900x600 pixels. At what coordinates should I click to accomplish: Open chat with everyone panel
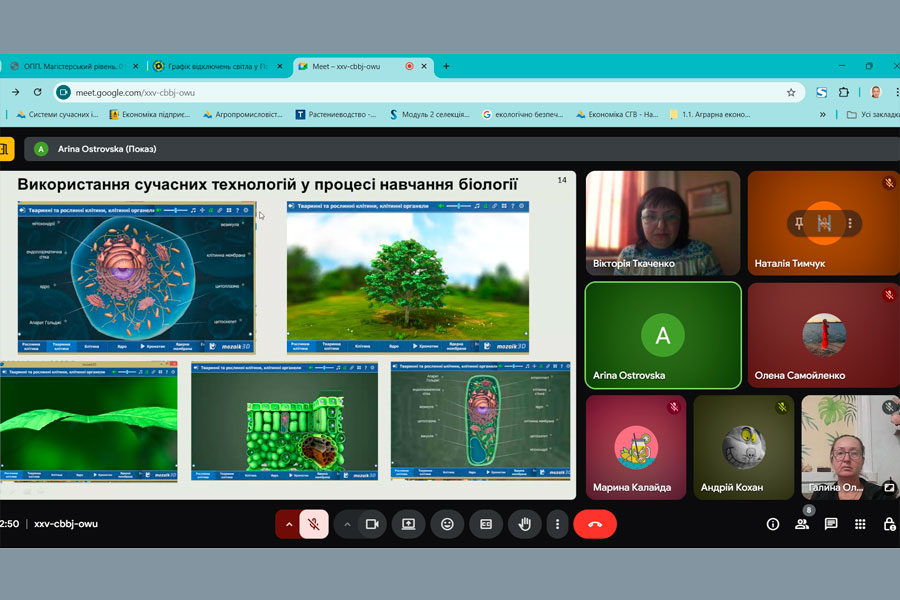tap(831, 524)
